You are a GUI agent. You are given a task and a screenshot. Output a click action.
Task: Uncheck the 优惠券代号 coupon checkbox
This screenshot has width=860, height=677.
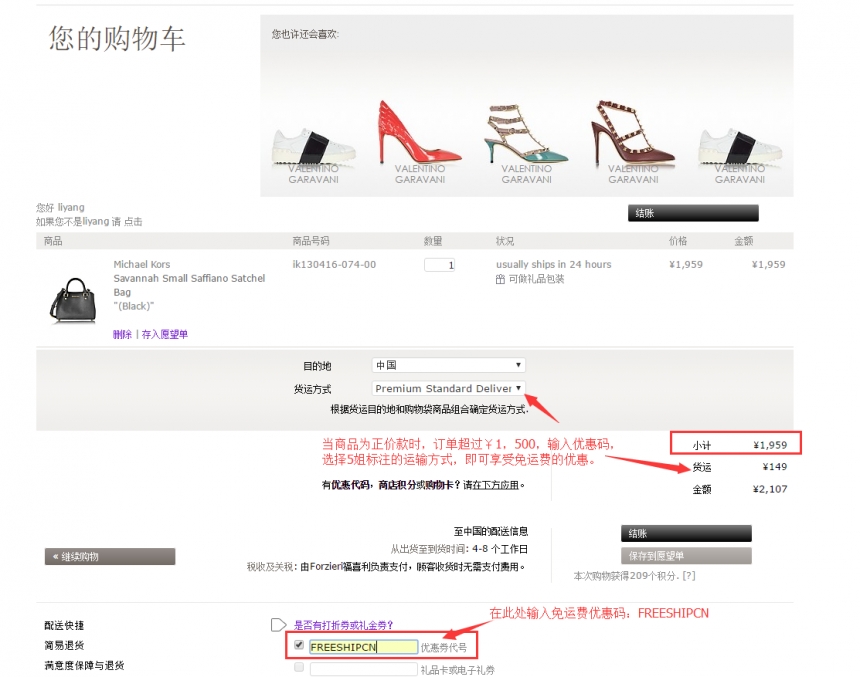(299, 645)
